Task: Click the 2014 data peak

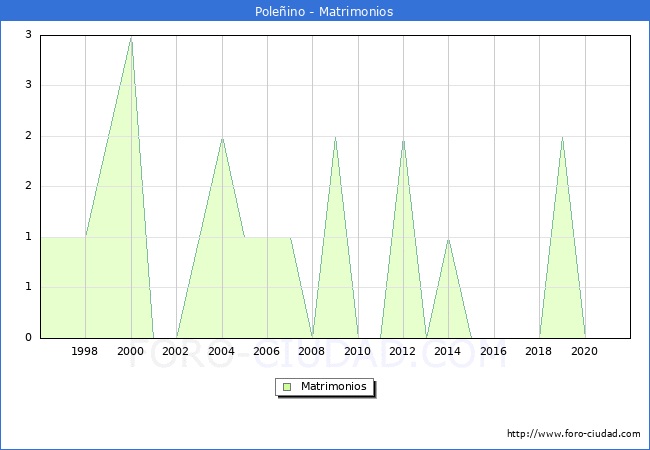Action: (x=449, y=240)
